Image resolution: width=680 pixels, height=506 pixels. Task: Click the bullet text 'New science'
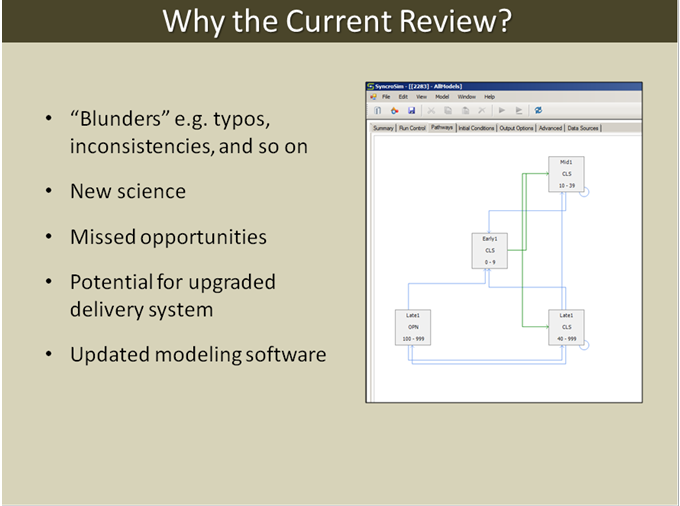pyautogui.click(x=128, y=191)
